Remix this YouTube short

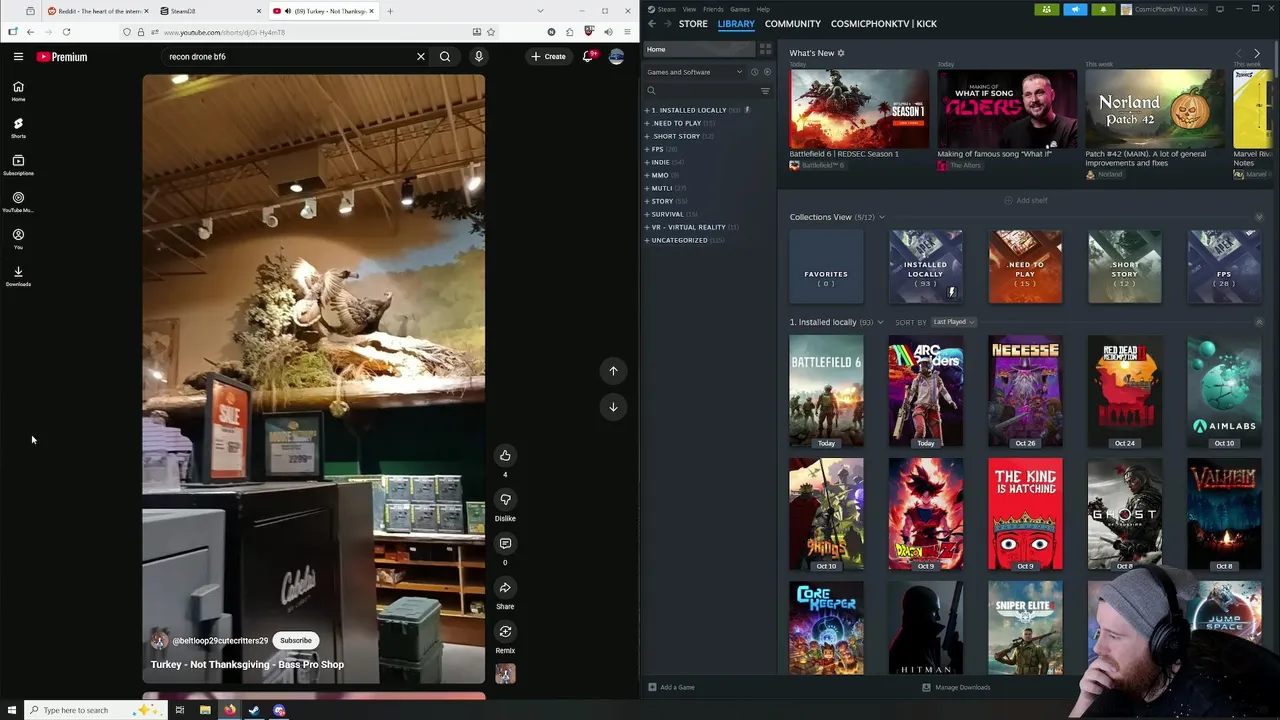[505, 631]
